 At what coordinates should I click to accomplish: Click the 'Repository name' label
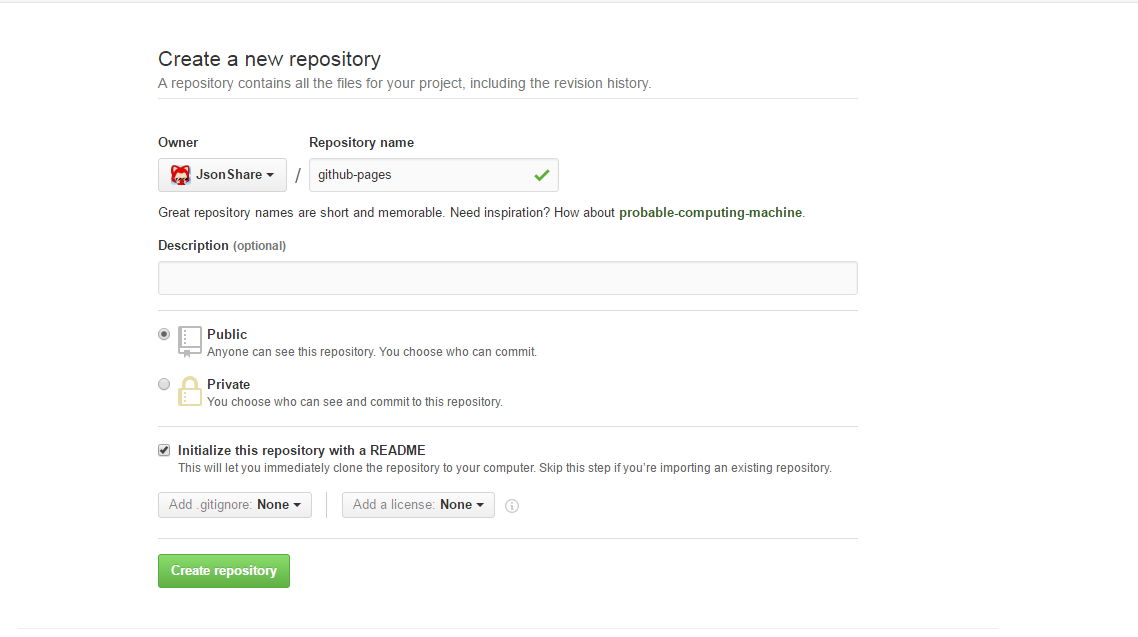tap(361, 143)
